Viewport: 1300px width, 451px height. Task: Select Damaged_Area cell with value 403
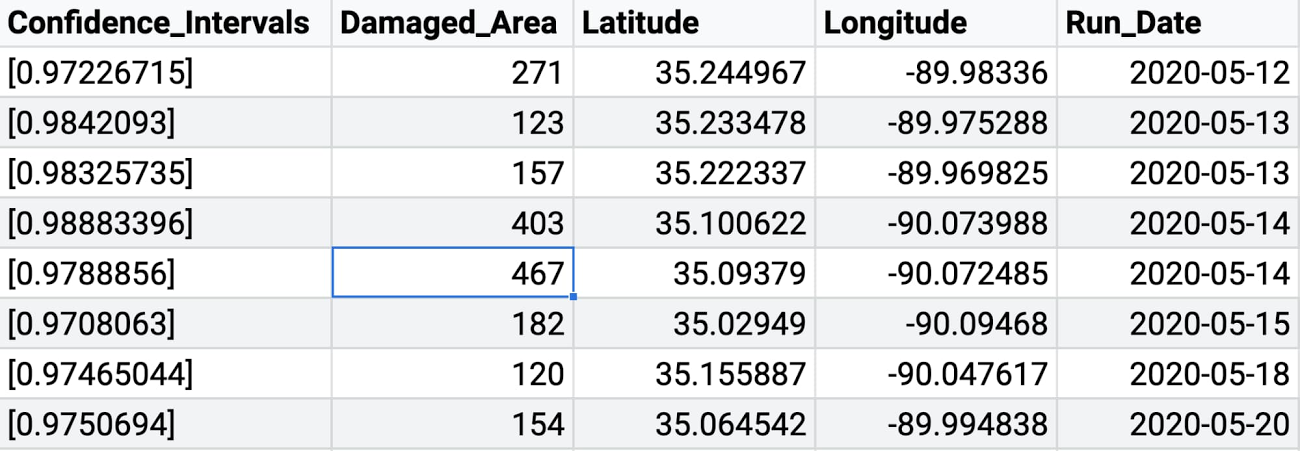tap(452, 222)
